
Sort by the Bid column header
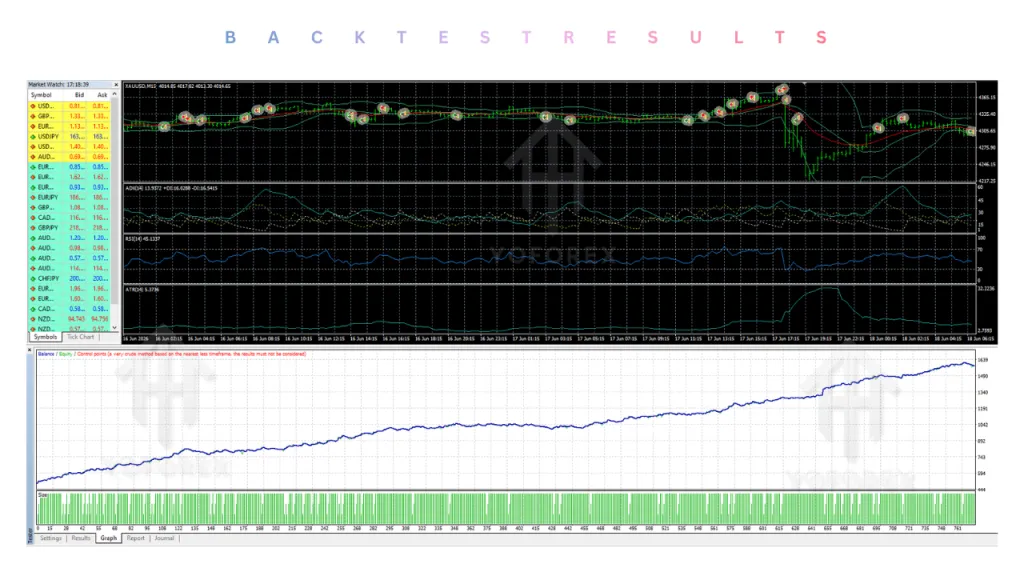(x=79, y=95)
